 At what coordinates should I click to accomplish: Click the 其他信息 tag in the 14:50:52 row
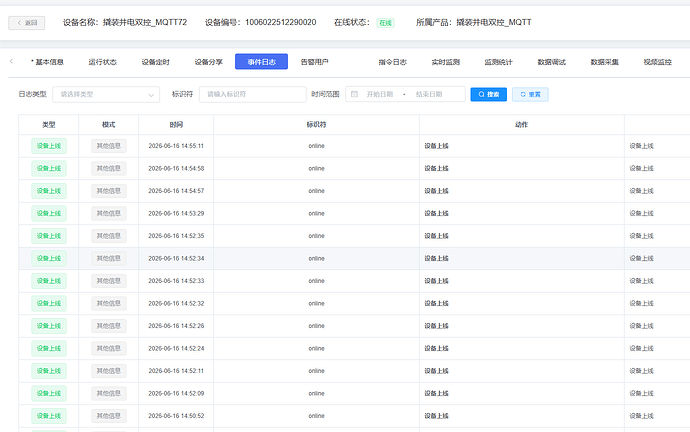[x=109, y=416]
